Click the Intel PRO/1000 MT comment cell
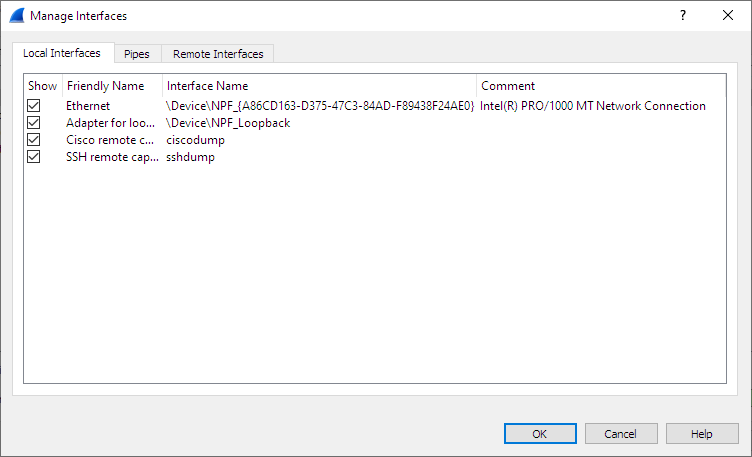Viewport: 752px width, 457px height. point(593,106)
